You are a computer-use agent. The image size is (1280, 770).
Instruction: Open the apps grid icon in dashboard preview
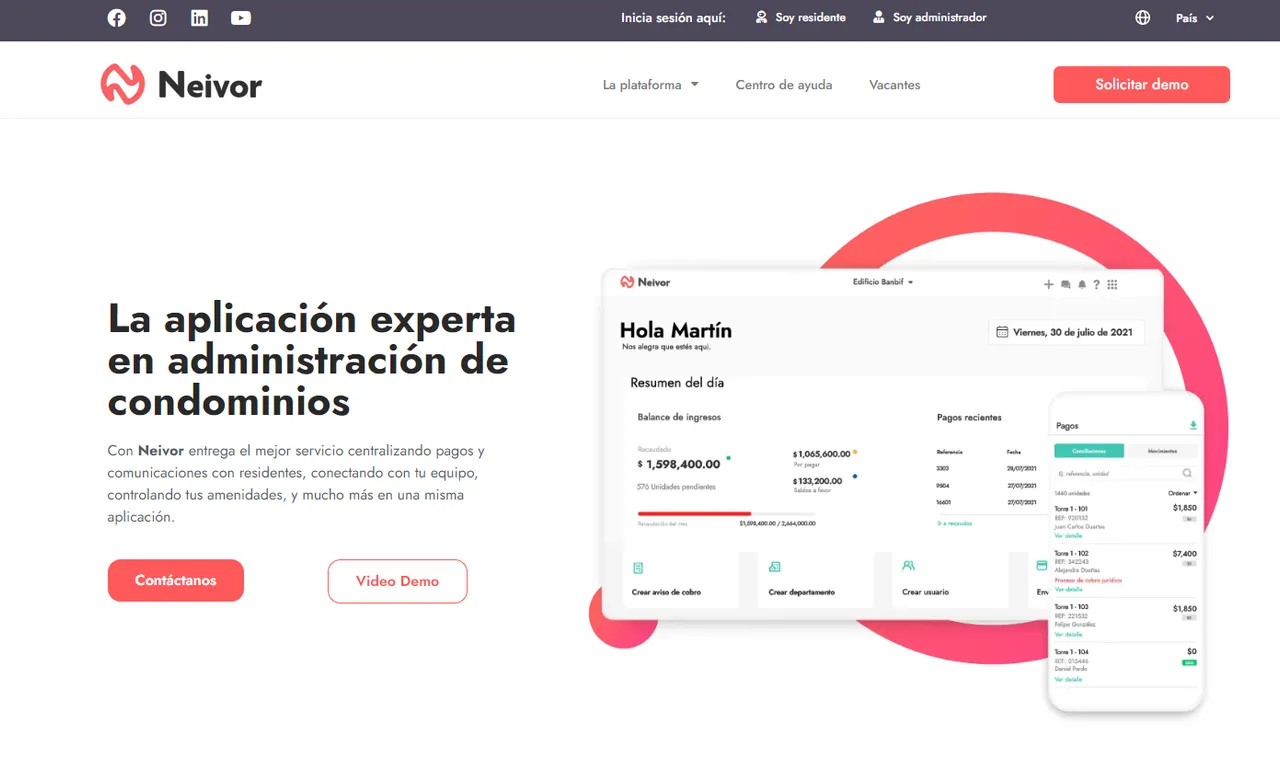coord(1112,285)
